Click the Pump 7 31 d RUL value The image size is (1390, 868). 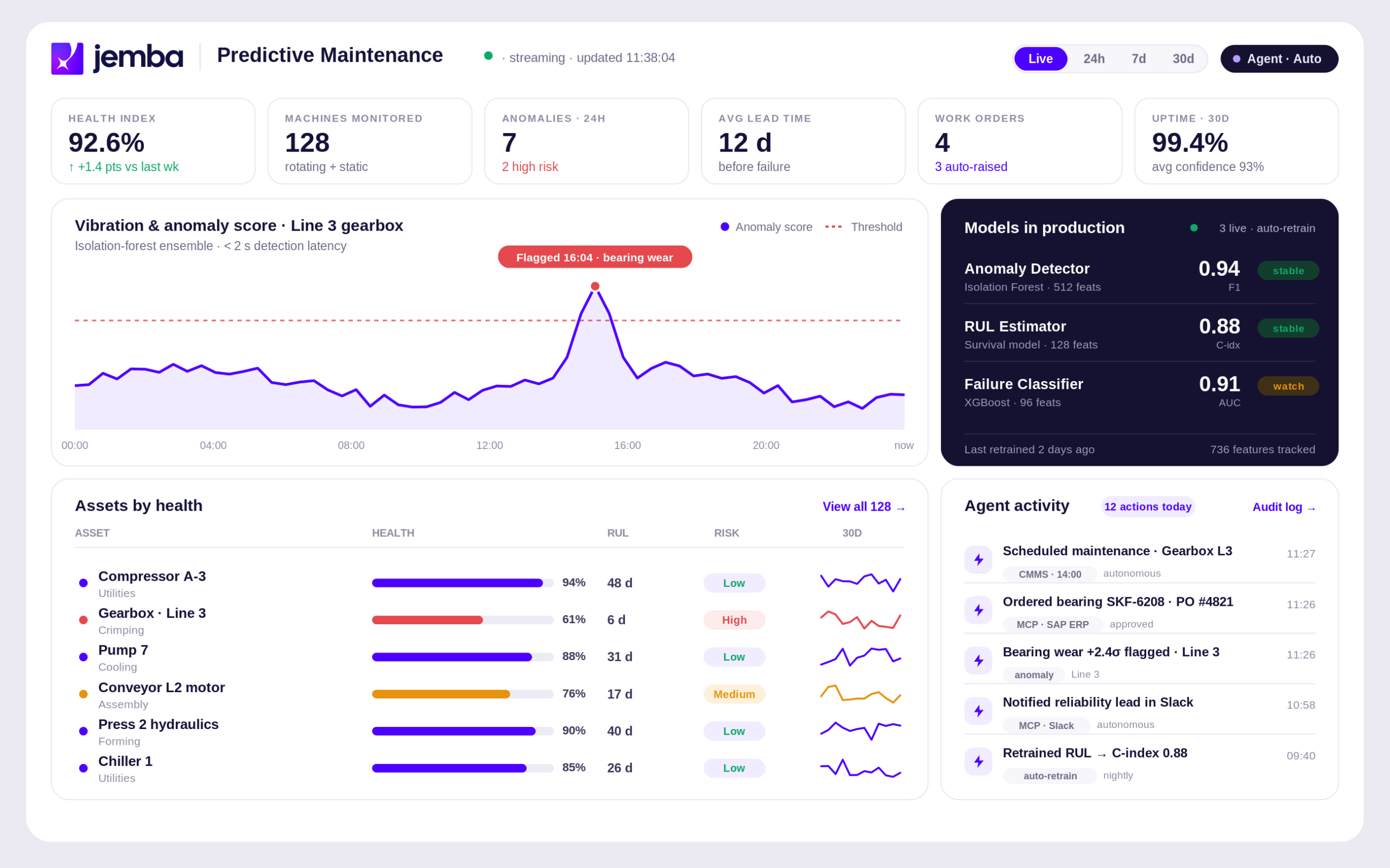click(620, 657)
